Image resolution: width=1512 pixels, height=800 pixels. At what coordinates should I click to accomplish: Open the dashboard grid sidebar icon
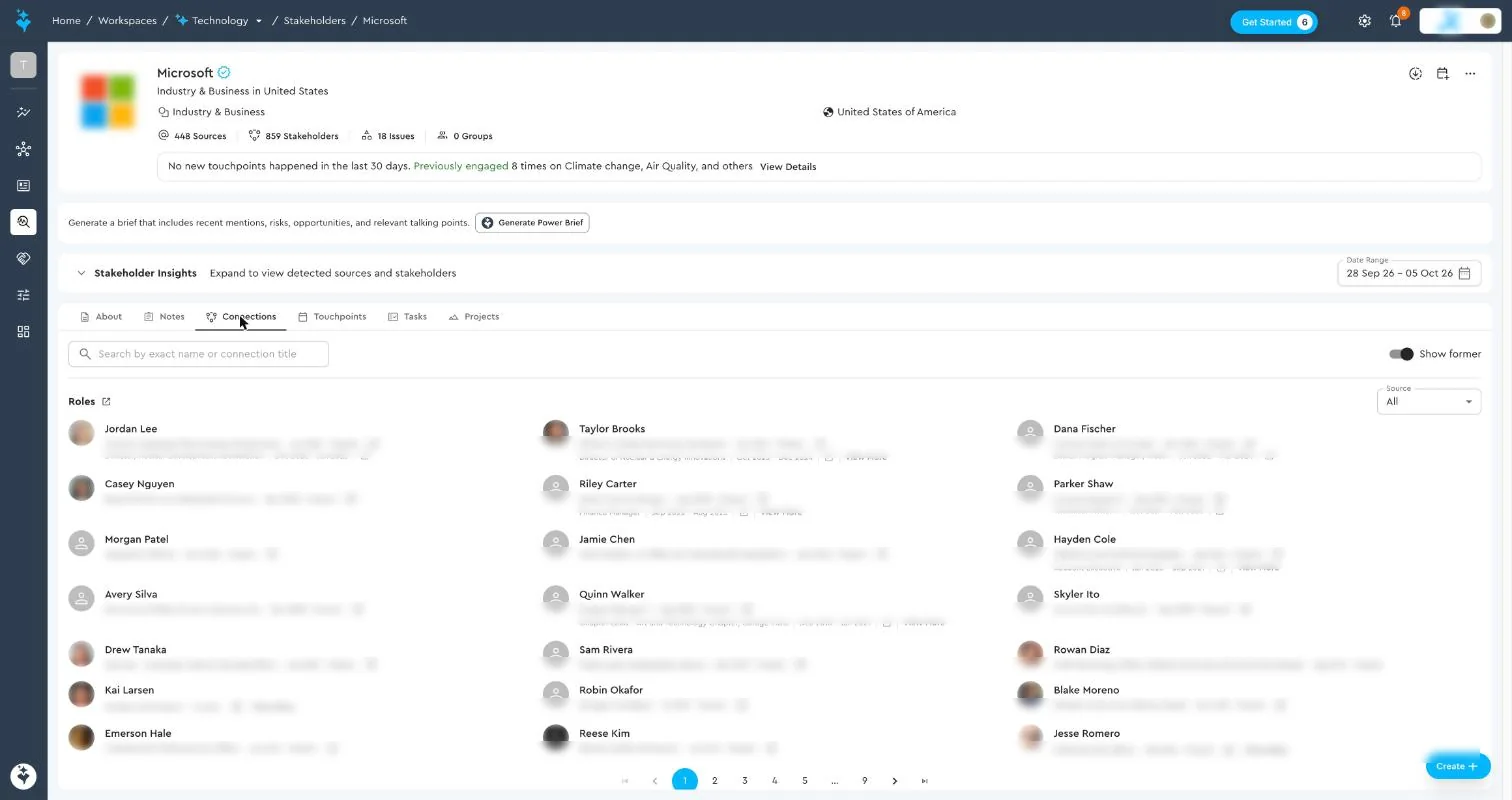coord(23,331)
